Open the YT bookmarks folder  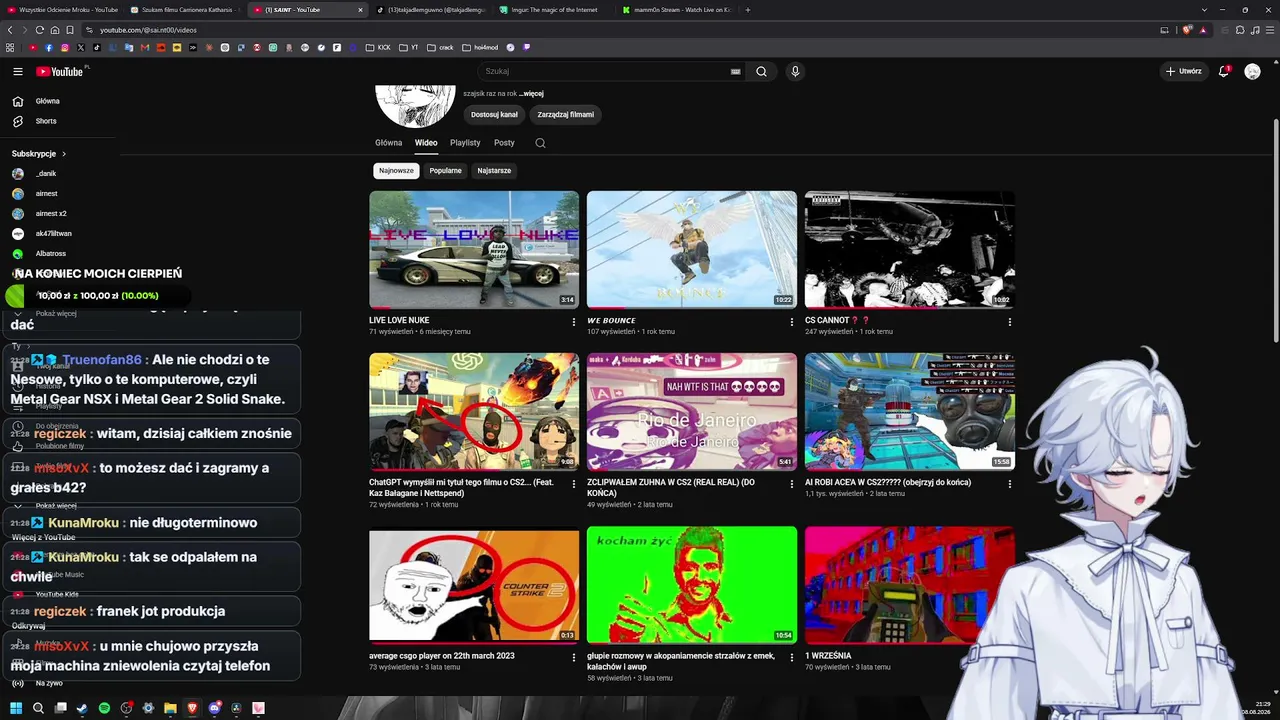[408, 47]
